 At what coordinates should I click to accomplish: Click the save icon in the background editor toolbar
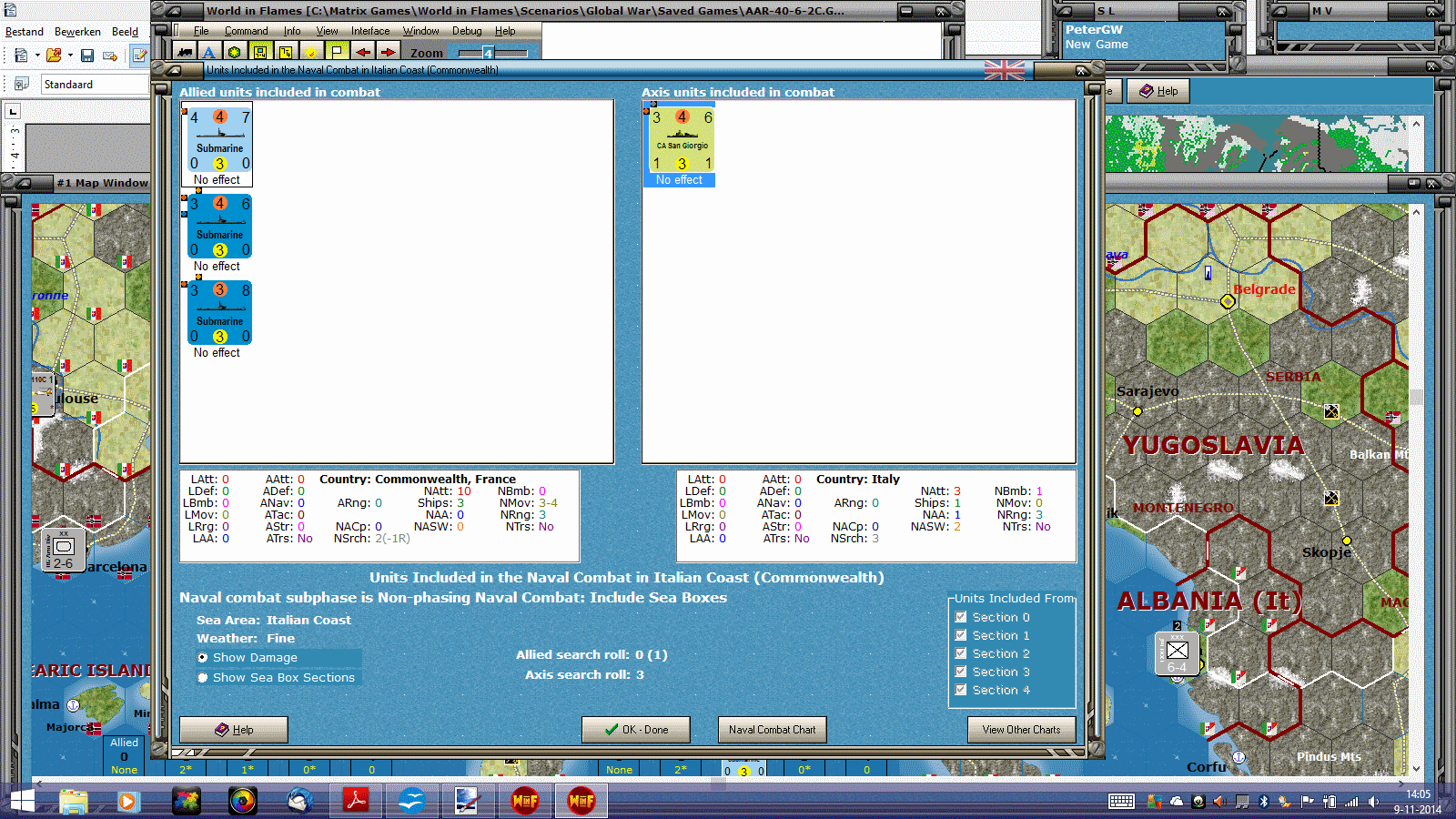pos(87,56)
